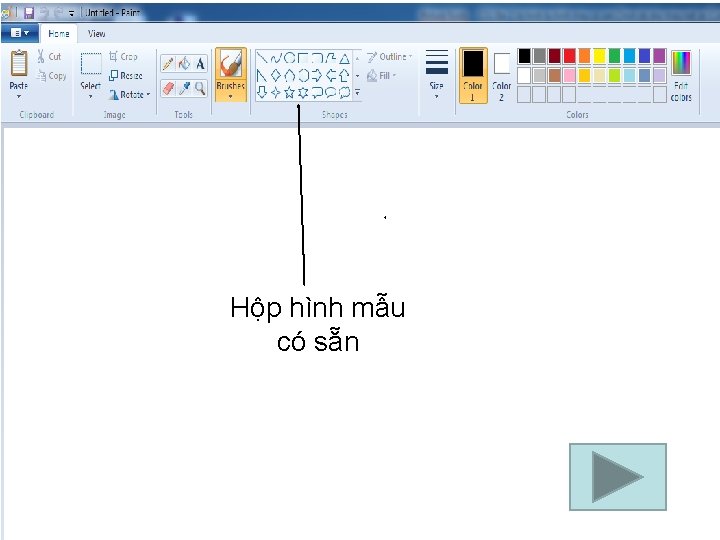
Task: Choose the Triangle shape
Action: coord(344,58)
